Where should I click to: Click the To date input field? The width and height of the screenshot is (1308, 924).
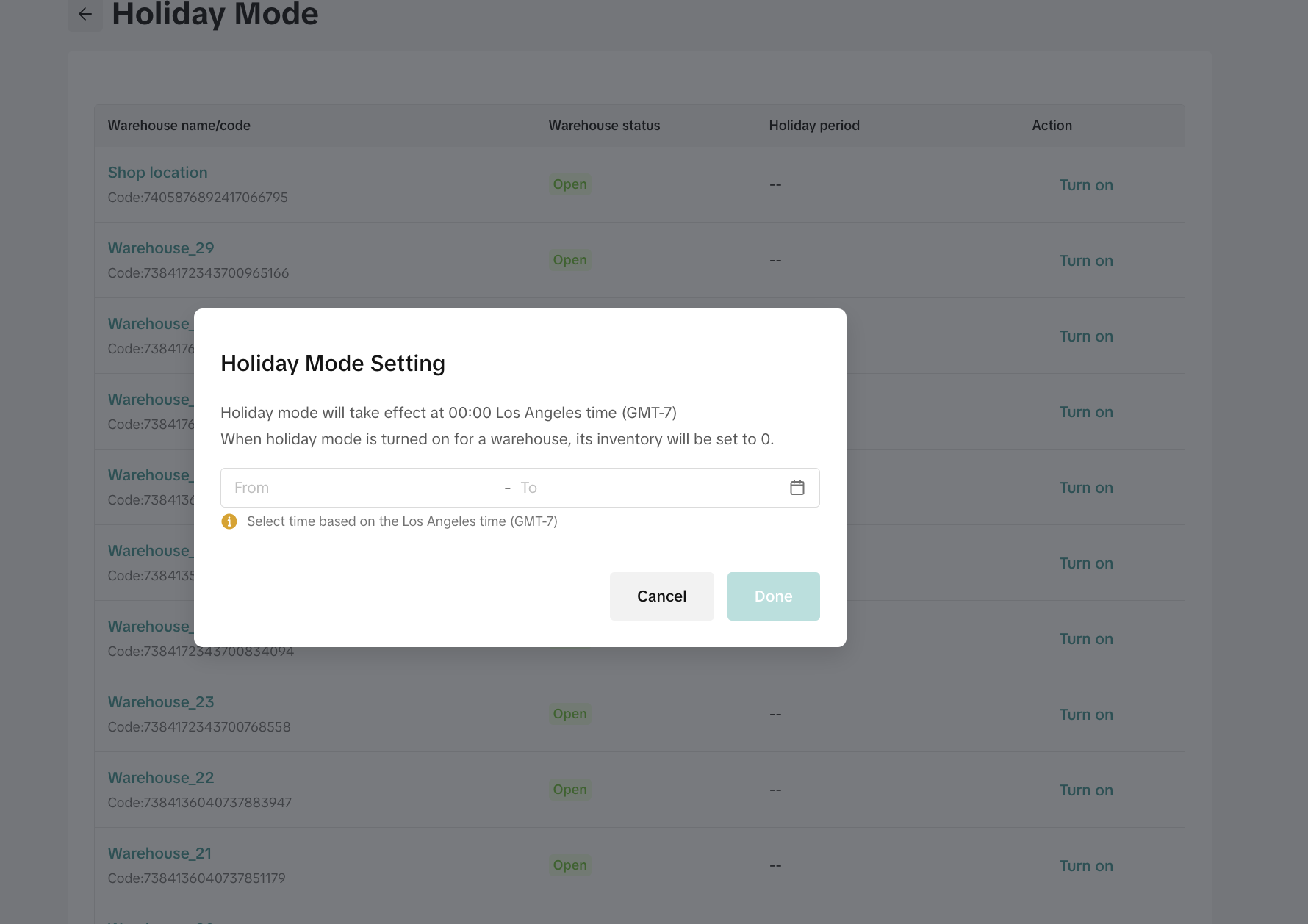point(647,488)
